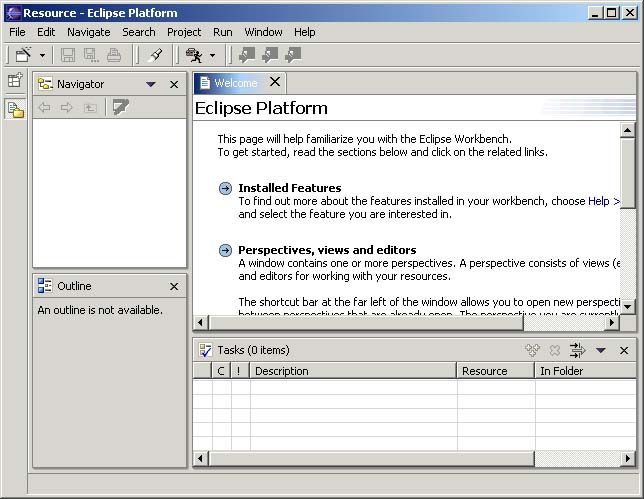
Task: Open the Navigator view menu triangle
Action: coord(151,84)
